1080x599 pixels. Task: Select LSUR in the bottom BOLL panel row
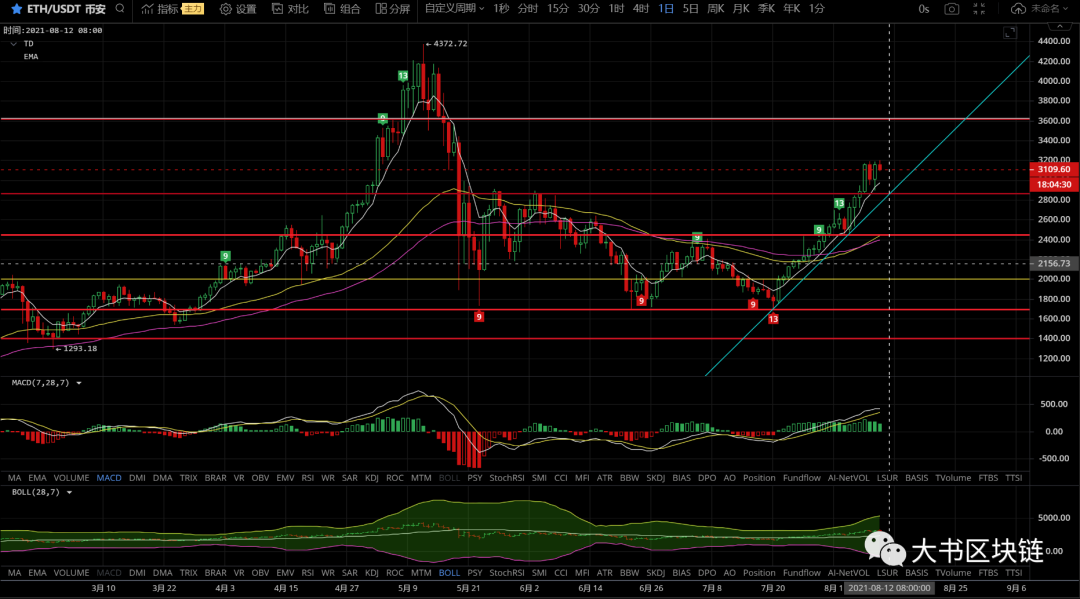tap(887, 573)
